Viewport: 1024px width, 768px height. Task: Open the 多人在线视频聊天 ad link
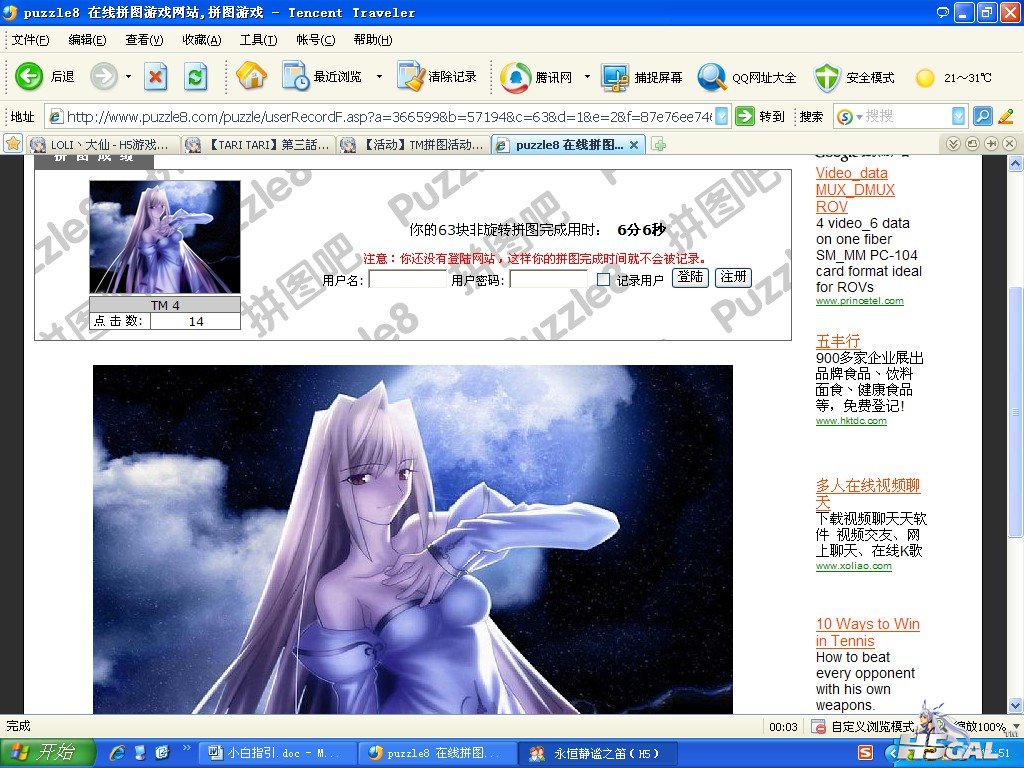(867, 493)
